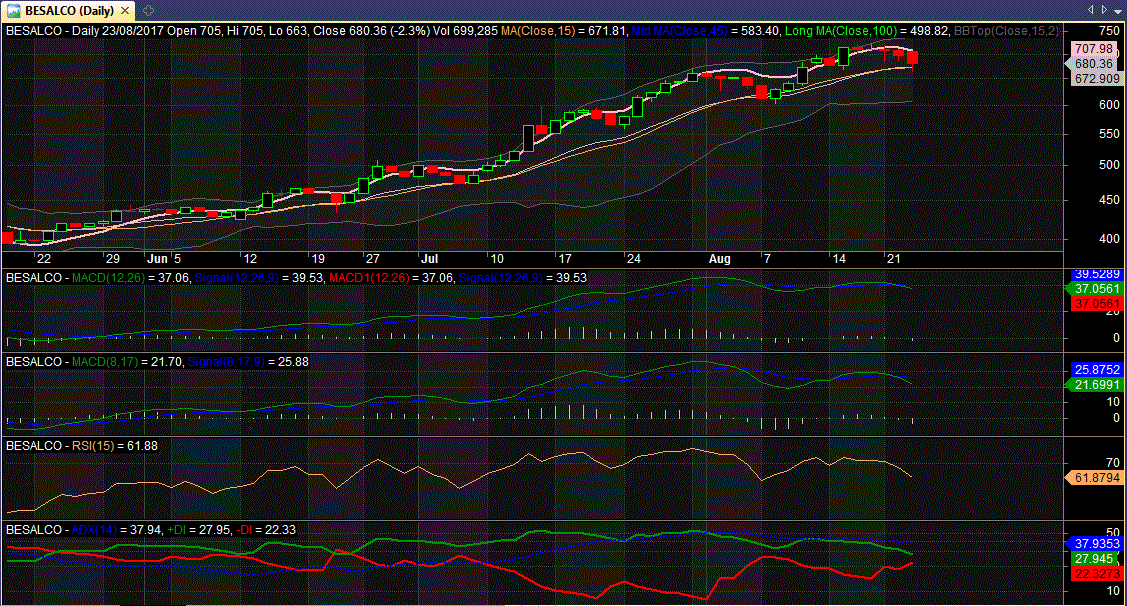This screenshot has width=1127, height=606.
Task: Click the 500 price axis label
Action: tap(1109, 165)
